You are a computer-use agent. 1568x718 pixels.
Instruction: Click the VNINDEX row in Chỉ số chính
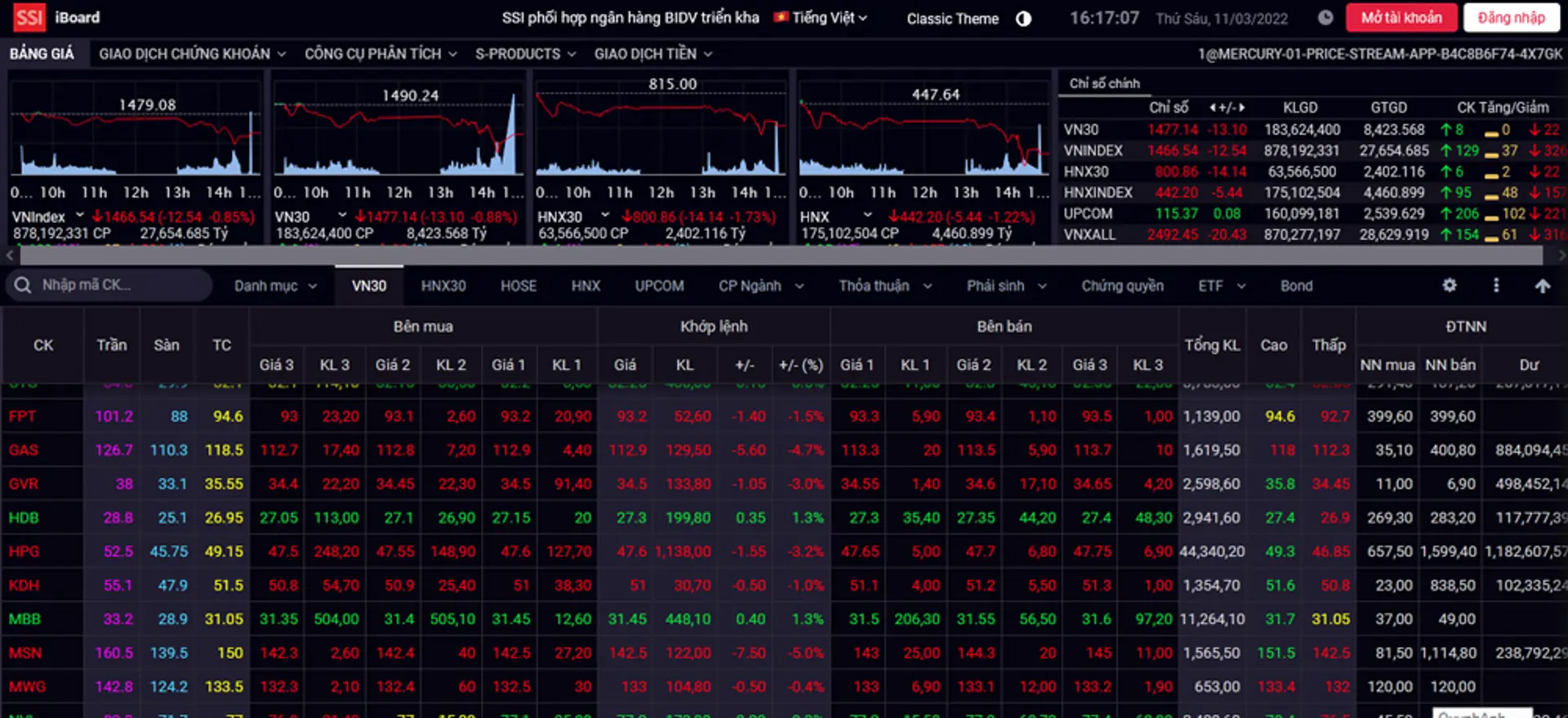coord(1313,151)
